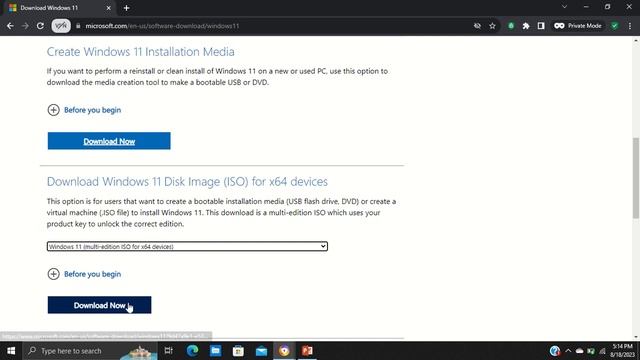Click the page vertical scrollbar thumb

[636, 178]
